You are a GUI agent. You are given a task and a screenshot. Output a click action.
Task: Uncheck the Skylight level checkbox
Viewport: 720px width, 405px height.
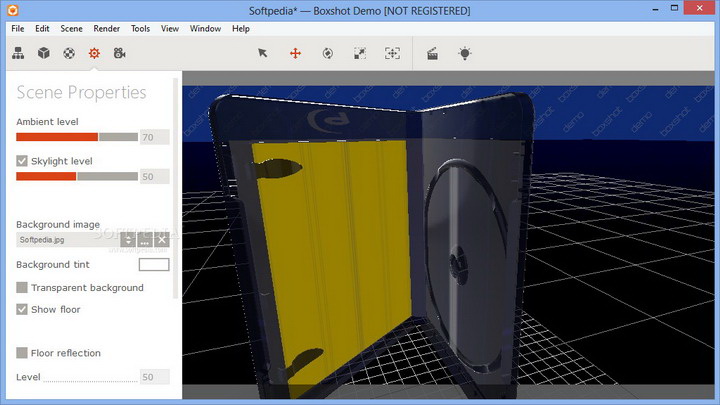(23, 161)
